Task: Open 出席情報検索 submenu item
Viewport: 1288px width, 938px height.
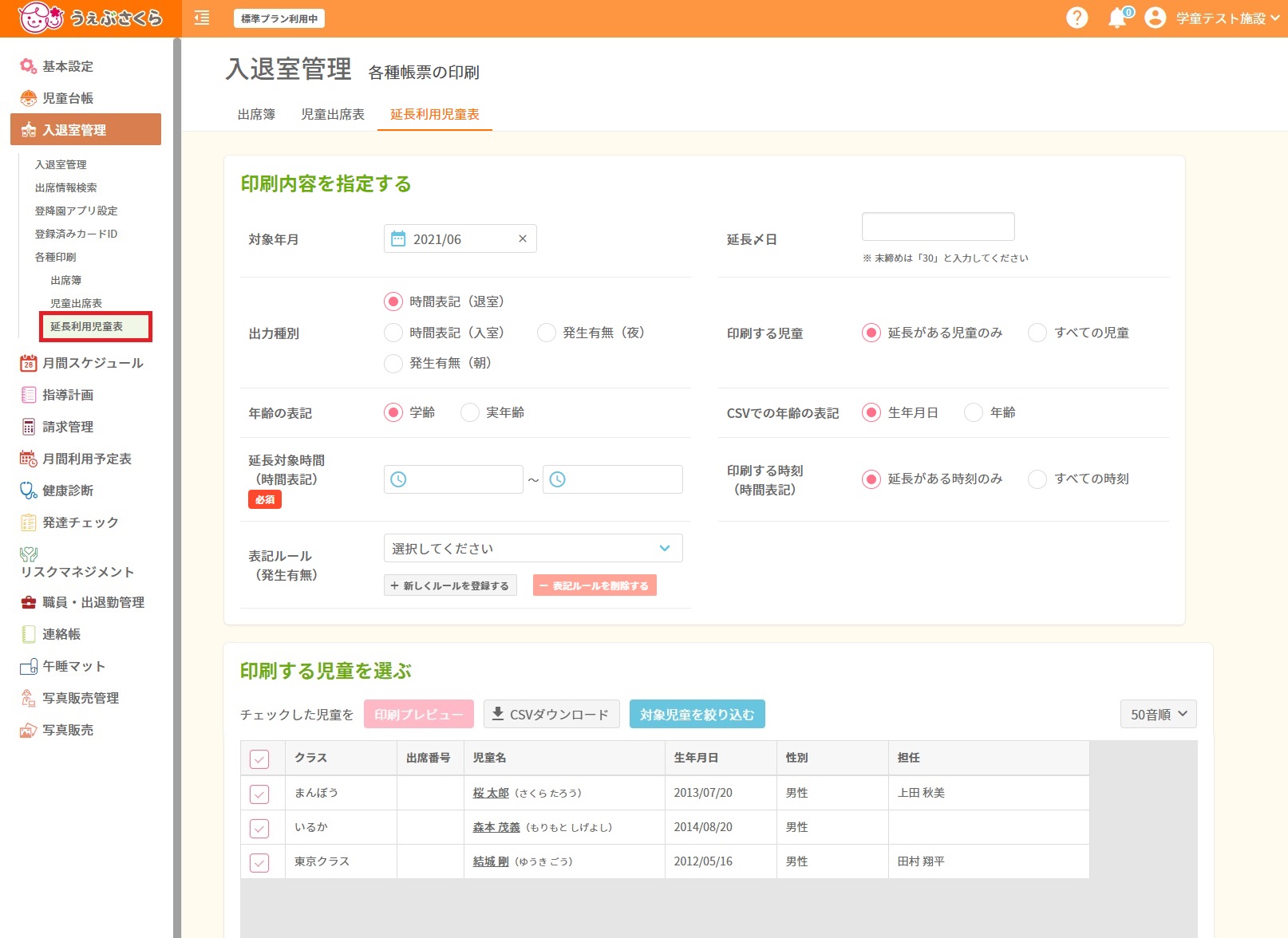Action: [x=65, y=187]
